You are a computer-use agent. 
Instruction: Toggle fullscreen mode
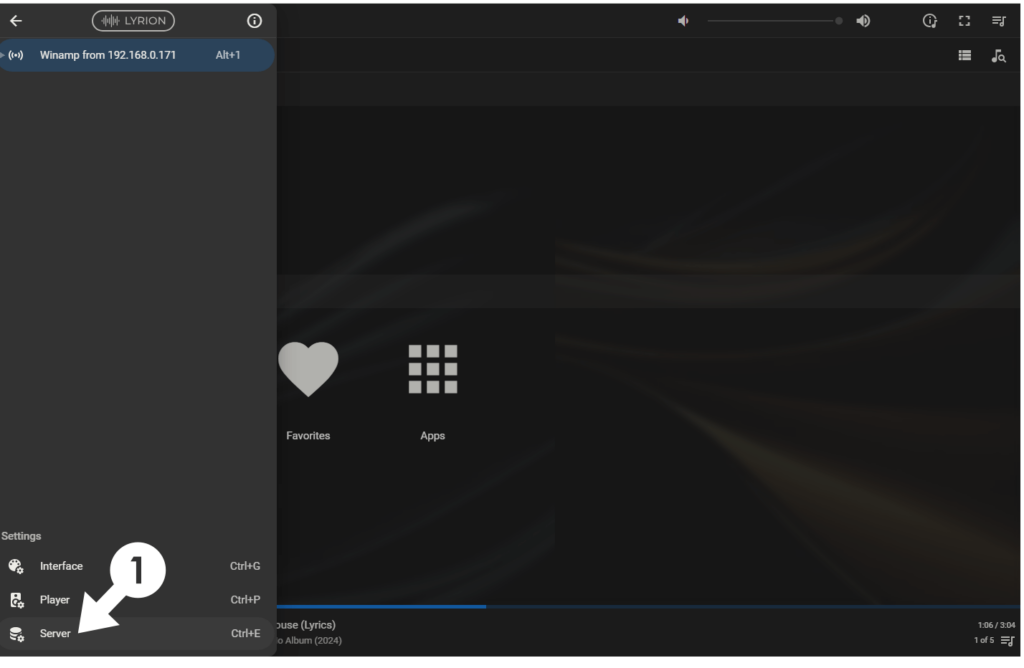pos(965,21)
